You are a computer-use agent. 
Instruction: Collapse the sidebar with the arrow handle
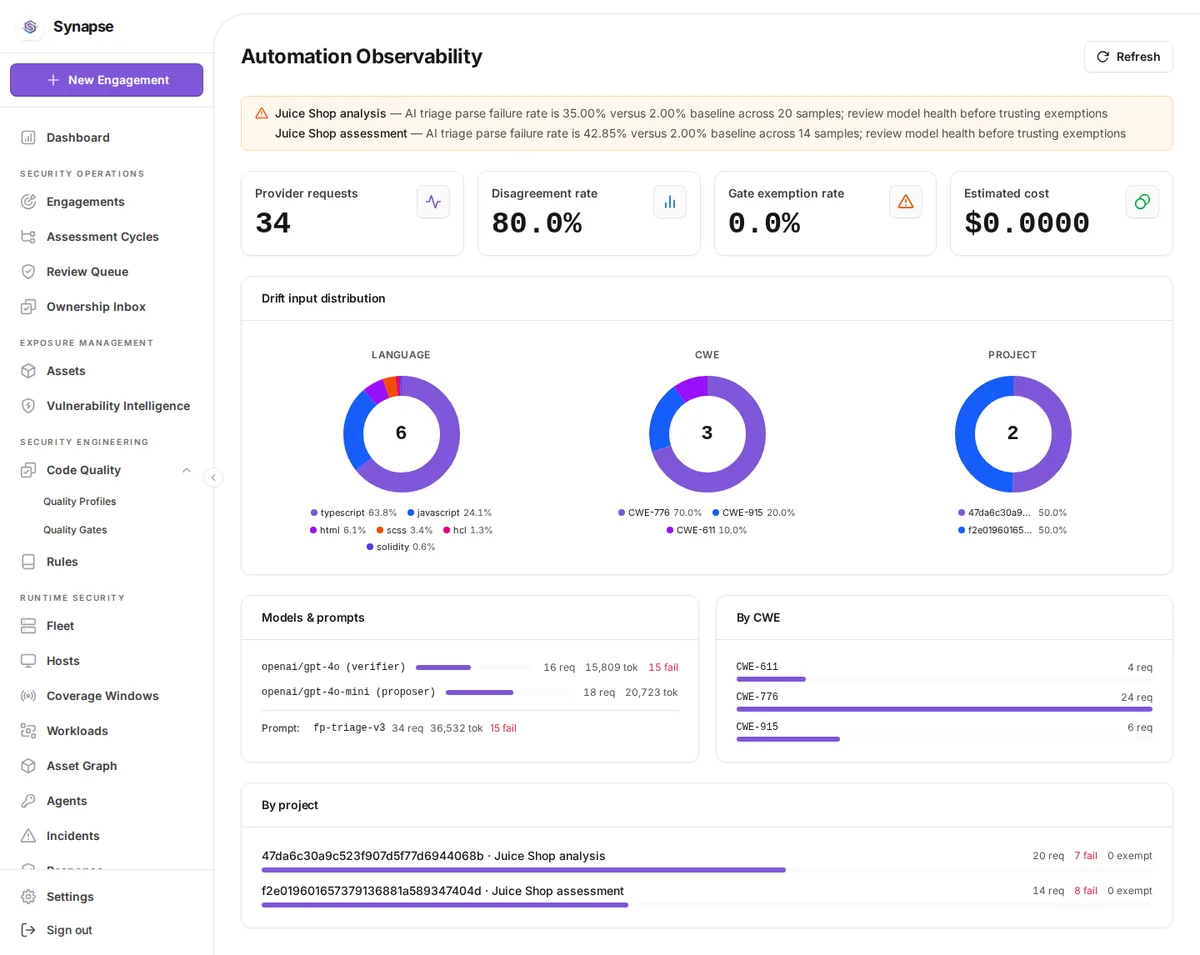point(213,477)
